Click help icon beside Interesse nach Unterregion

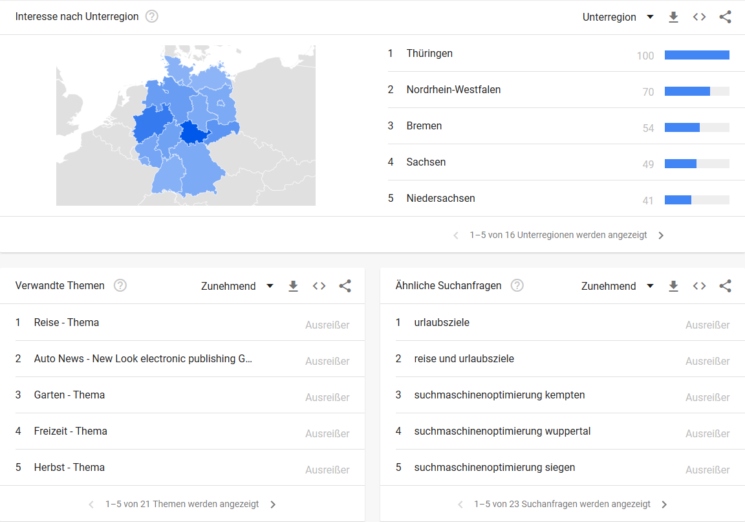tap(152, 17)
